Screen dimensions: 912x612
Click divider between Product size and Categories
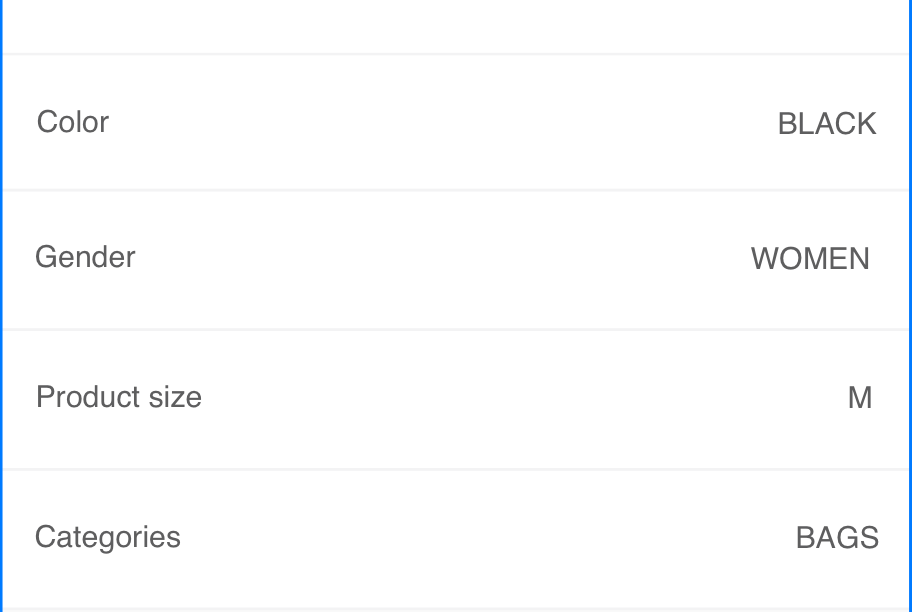(456, 469)
